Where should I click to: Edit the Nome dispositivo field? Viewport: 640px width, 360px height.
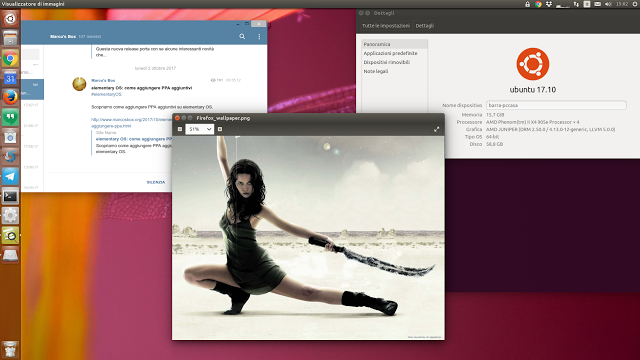tap(556, 105)
